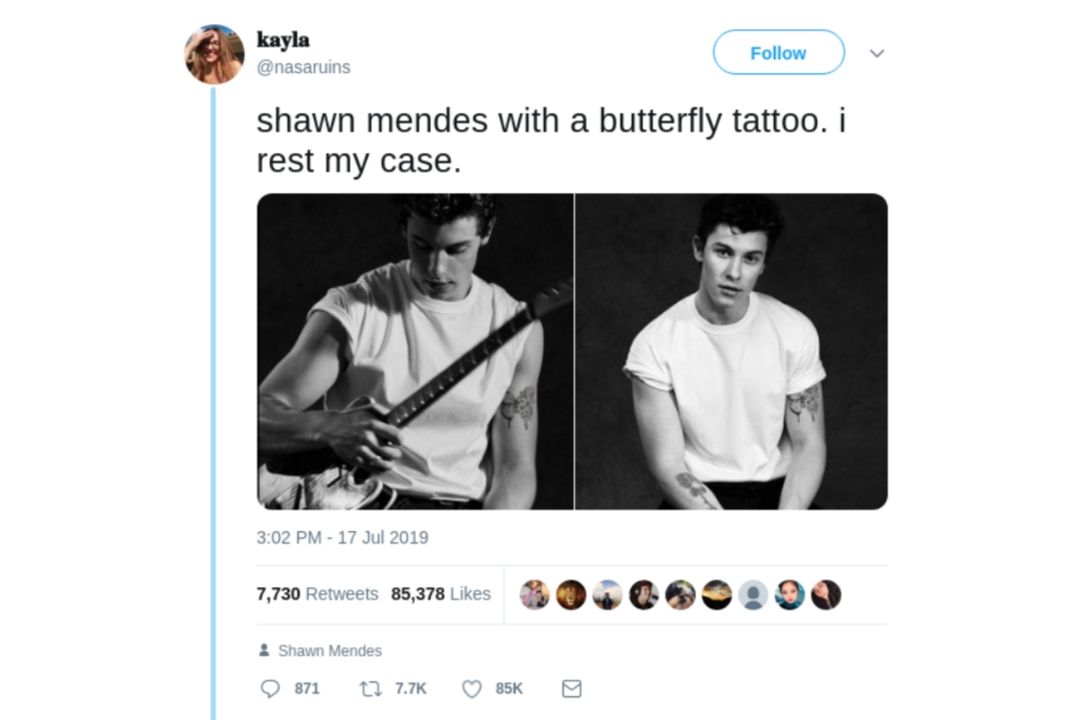Viewport: 1080px width, 720px height.
Task: Follow the @nasaruins account
Action: [778, 52]
